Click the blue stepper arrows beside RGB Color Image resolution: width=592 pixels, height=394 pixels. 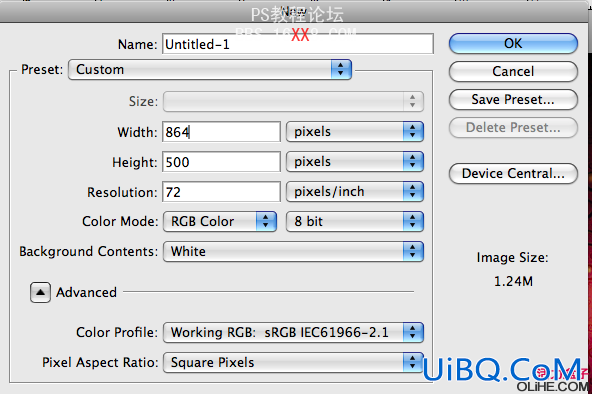coord(266,222)
